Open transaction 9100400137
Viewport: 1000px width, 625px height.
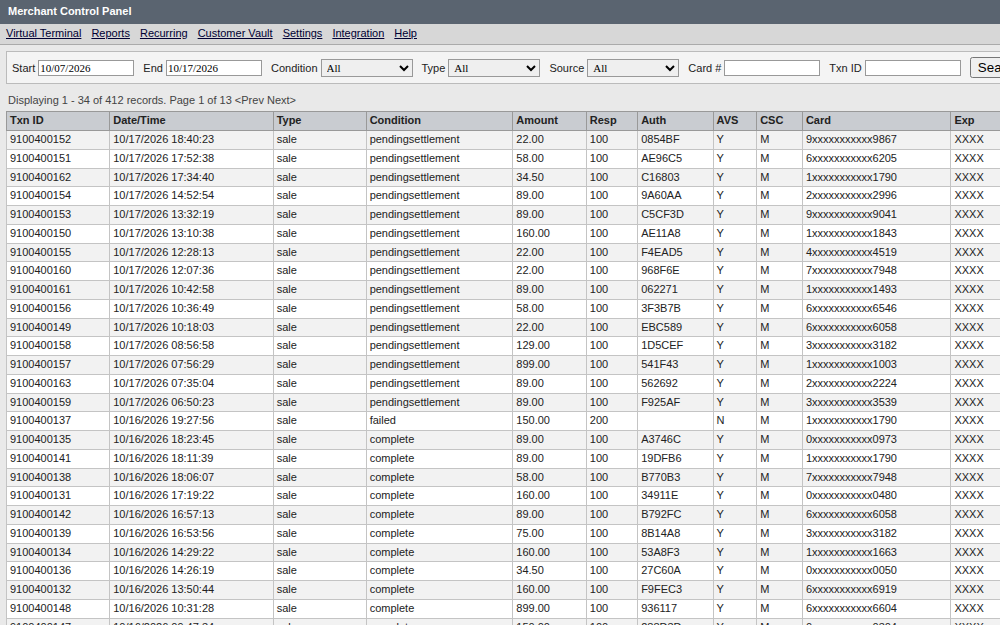[x=40, y=421]
